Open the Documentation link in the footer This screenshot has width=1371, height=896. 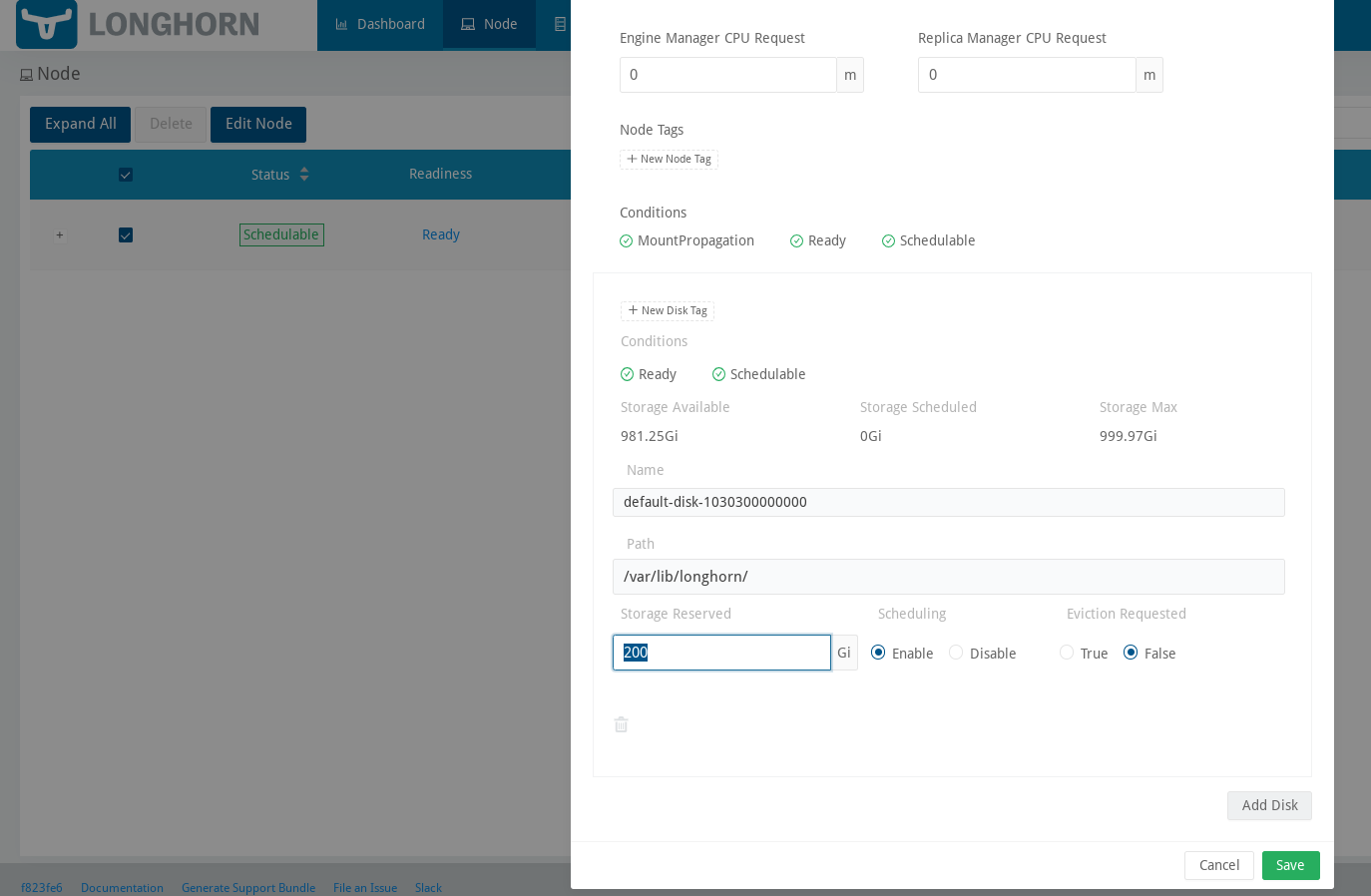122,888
